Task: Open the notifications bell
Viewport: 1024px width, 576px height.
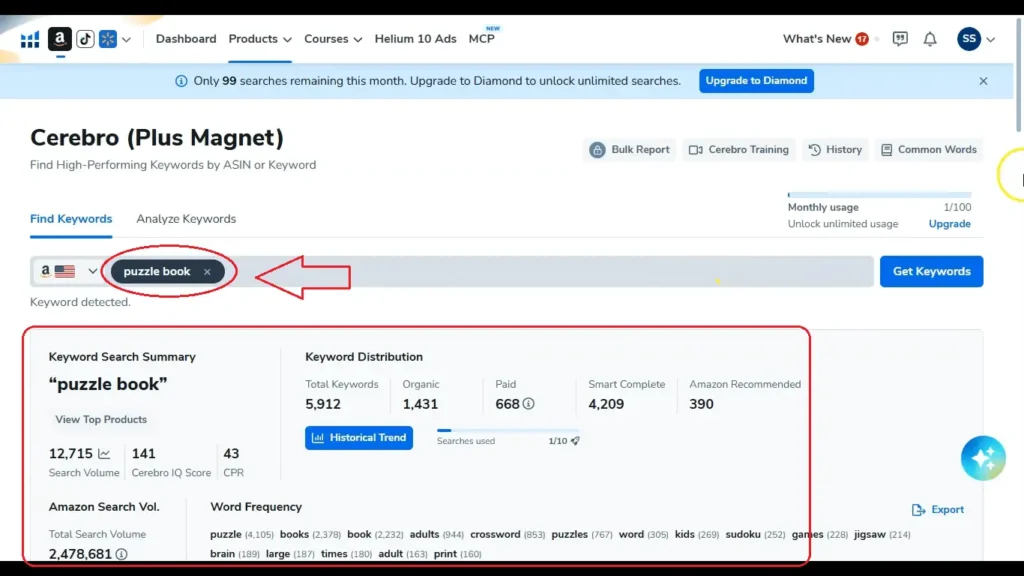Action: 930,39
